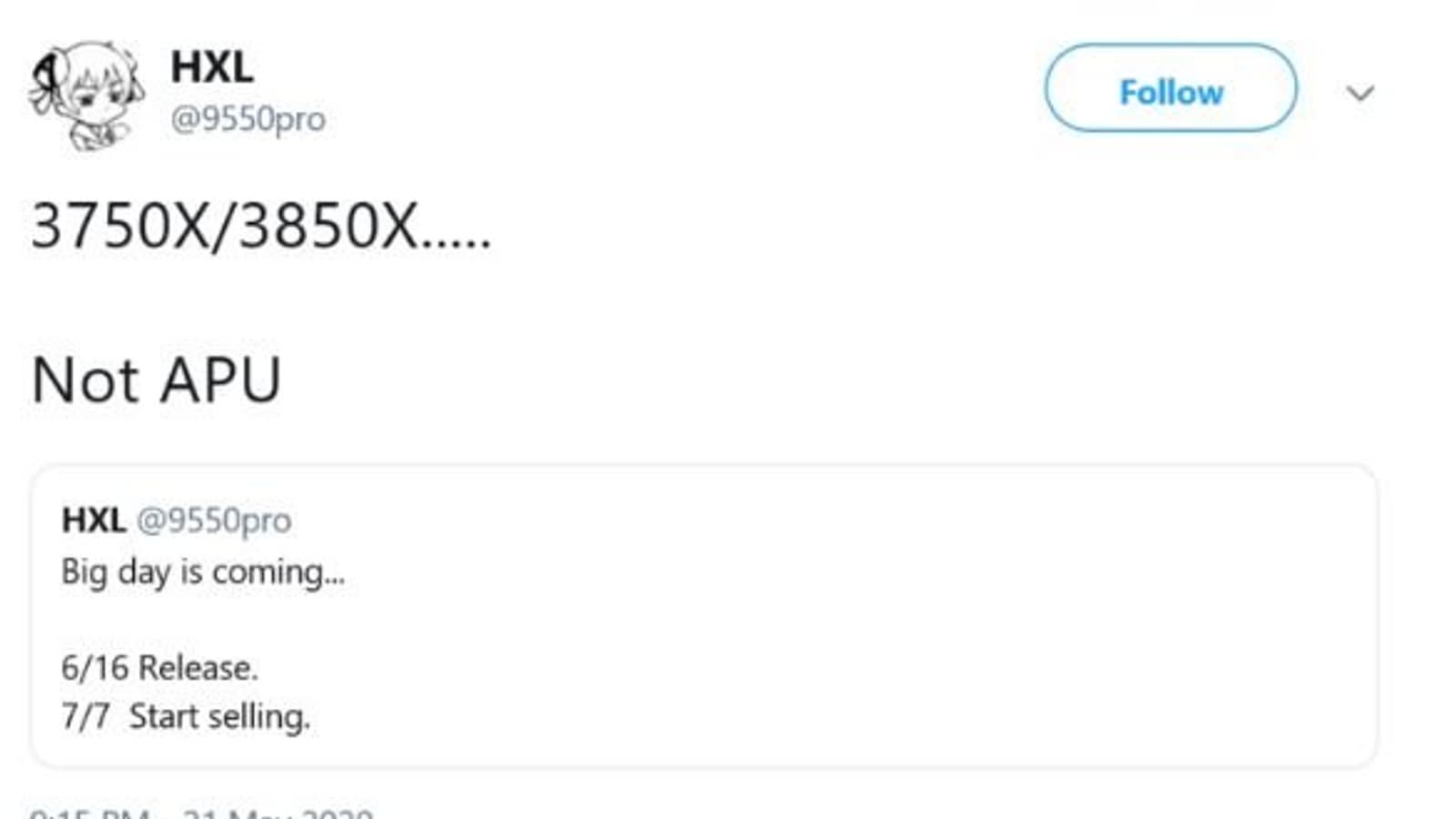Click the 6/16 date in quoted tweet
1456x819 pixels.
[x=95, y=668]
